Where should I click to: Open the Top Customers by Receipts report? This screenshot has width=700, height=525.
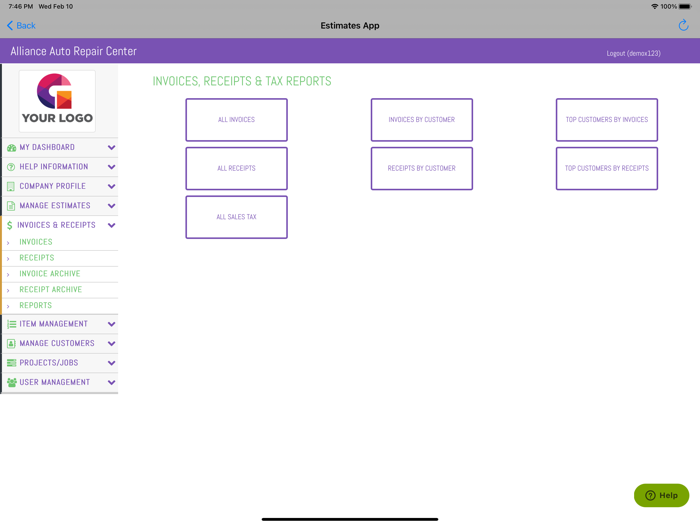607,168
